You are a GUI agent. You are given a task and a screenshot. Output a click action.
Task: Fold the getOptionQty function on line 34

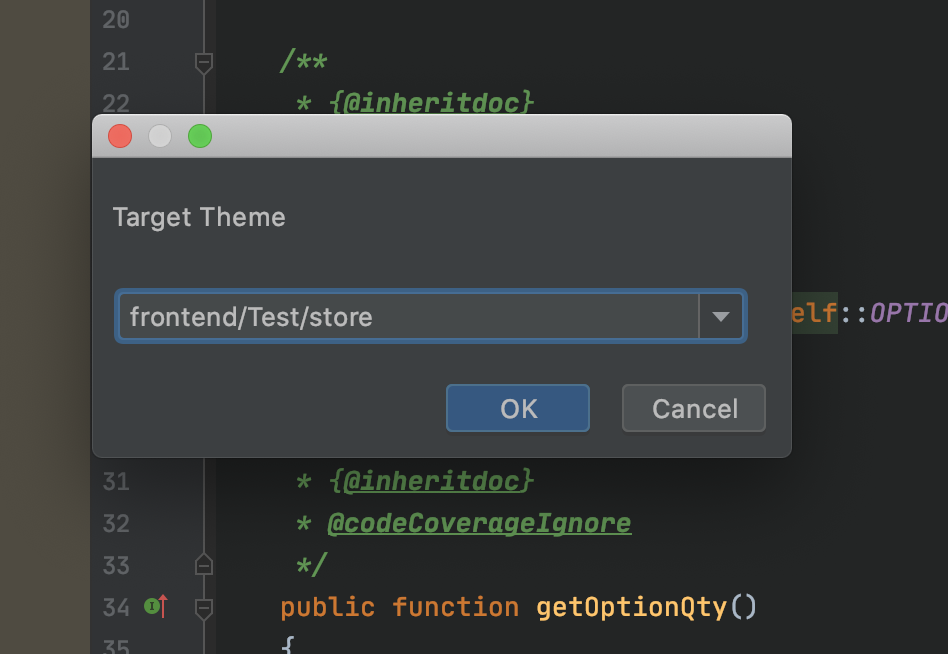[x=204, y=607]
